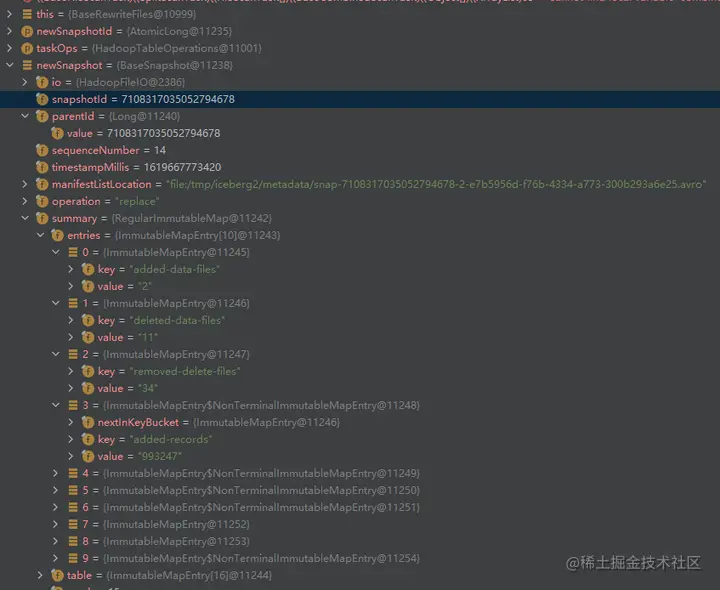The height and width of the screenshot is (590, 720).
Task: Collapse map entry 2 node
Action: coord(56,354)
